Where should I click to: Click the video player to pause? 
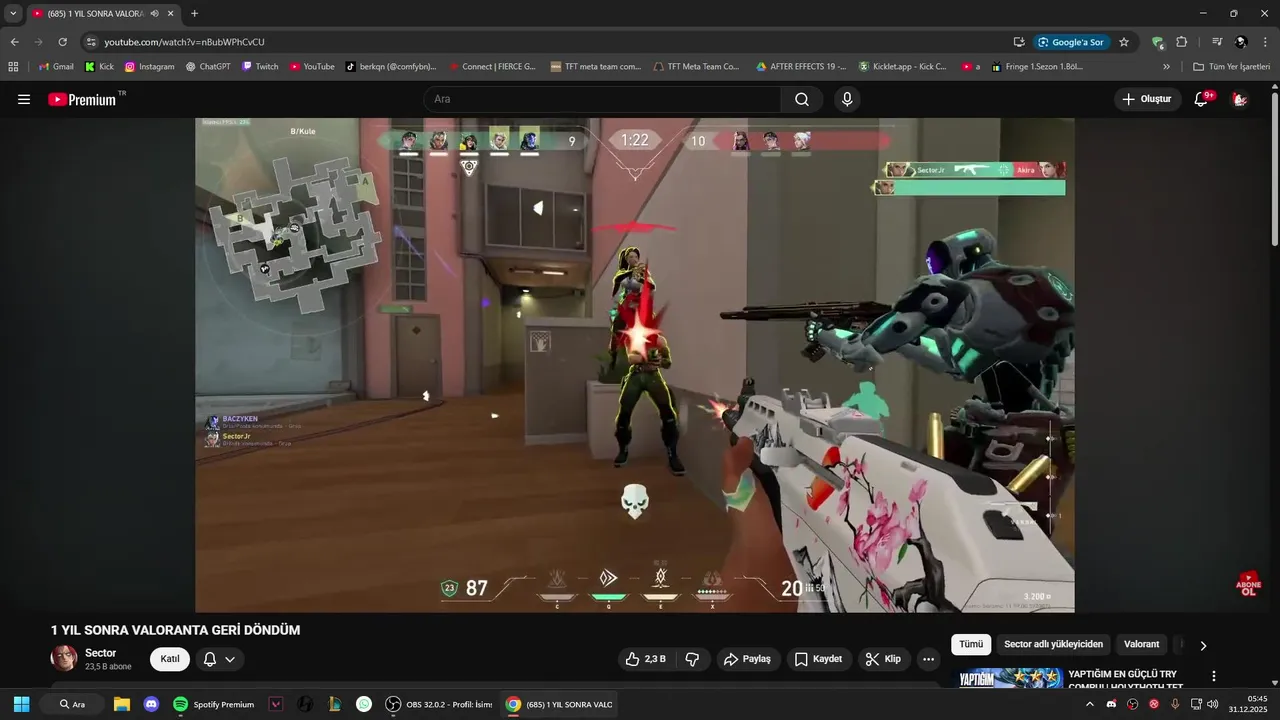tap(635, 365)
